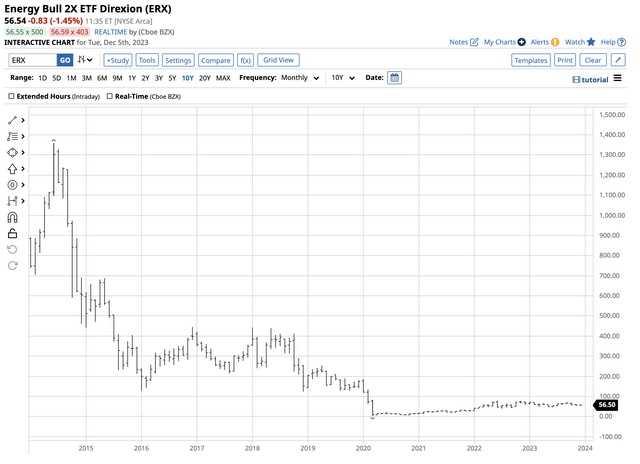Open chart Settings

pyautogui.click(x=178, y=60)
